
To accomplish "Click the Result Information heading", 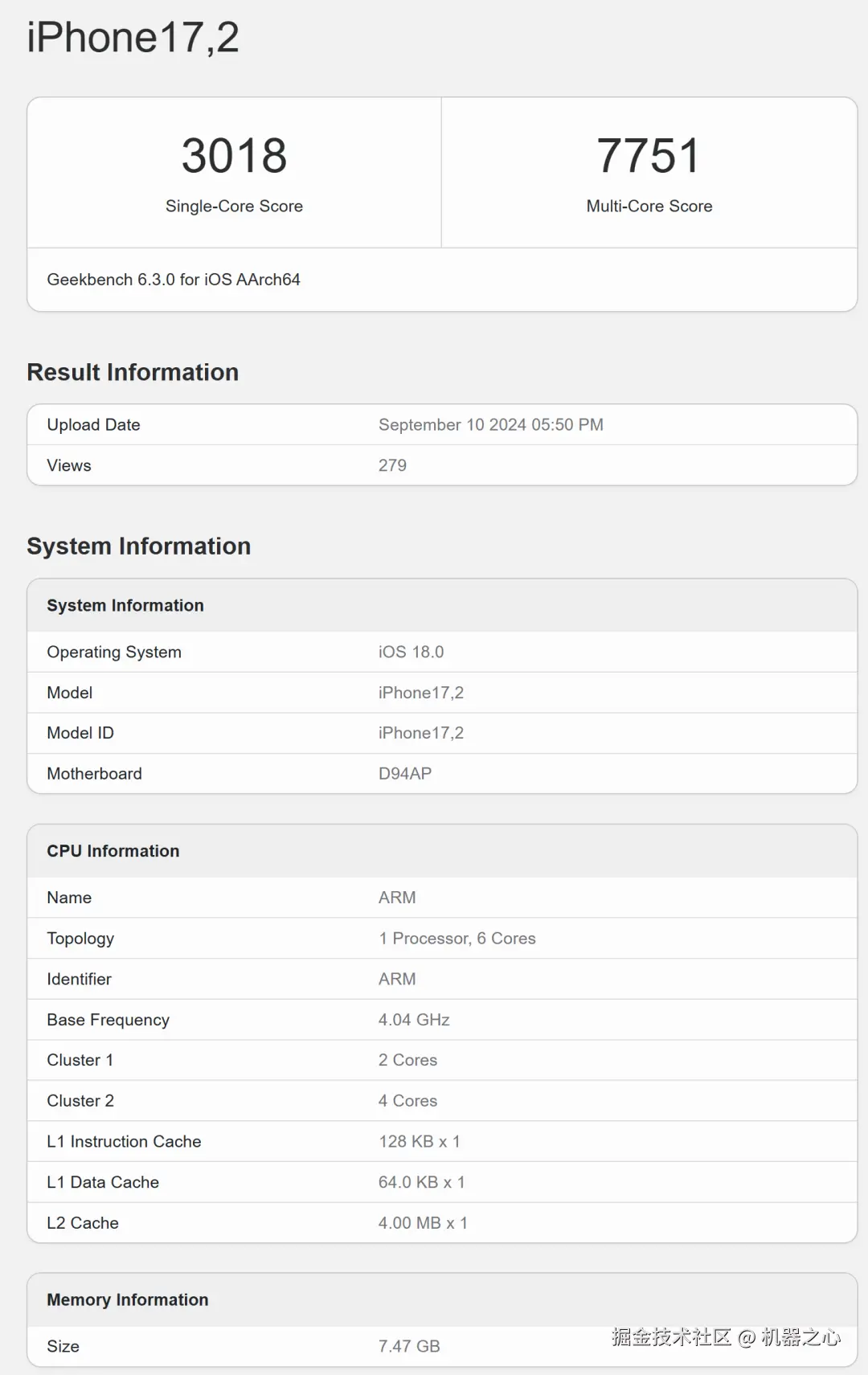I will coord(133,372).
